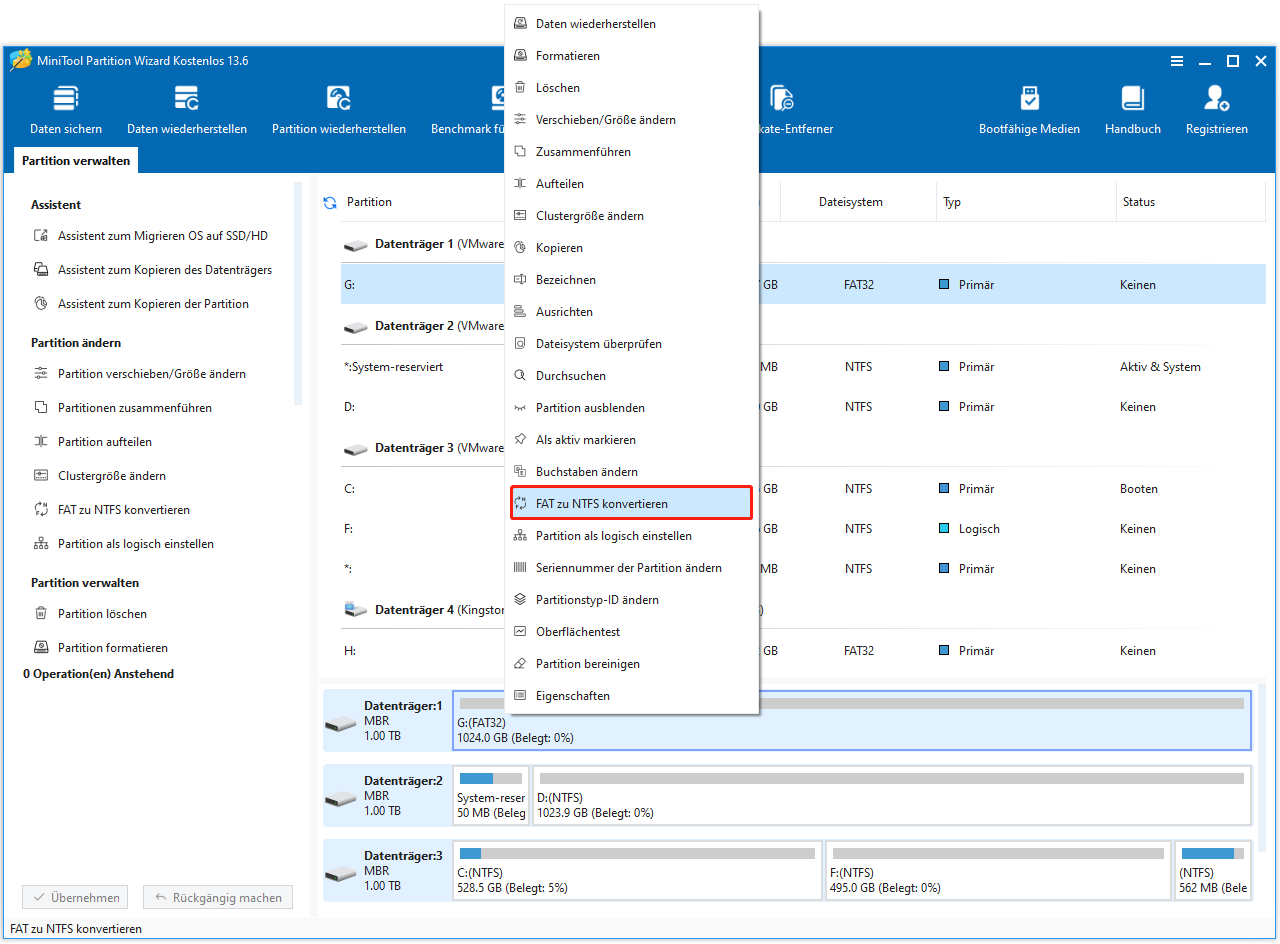Select Partition als logisch einstellen in sidebar
Viewport: 1280px width, 944px height.
tap(124, 544)
